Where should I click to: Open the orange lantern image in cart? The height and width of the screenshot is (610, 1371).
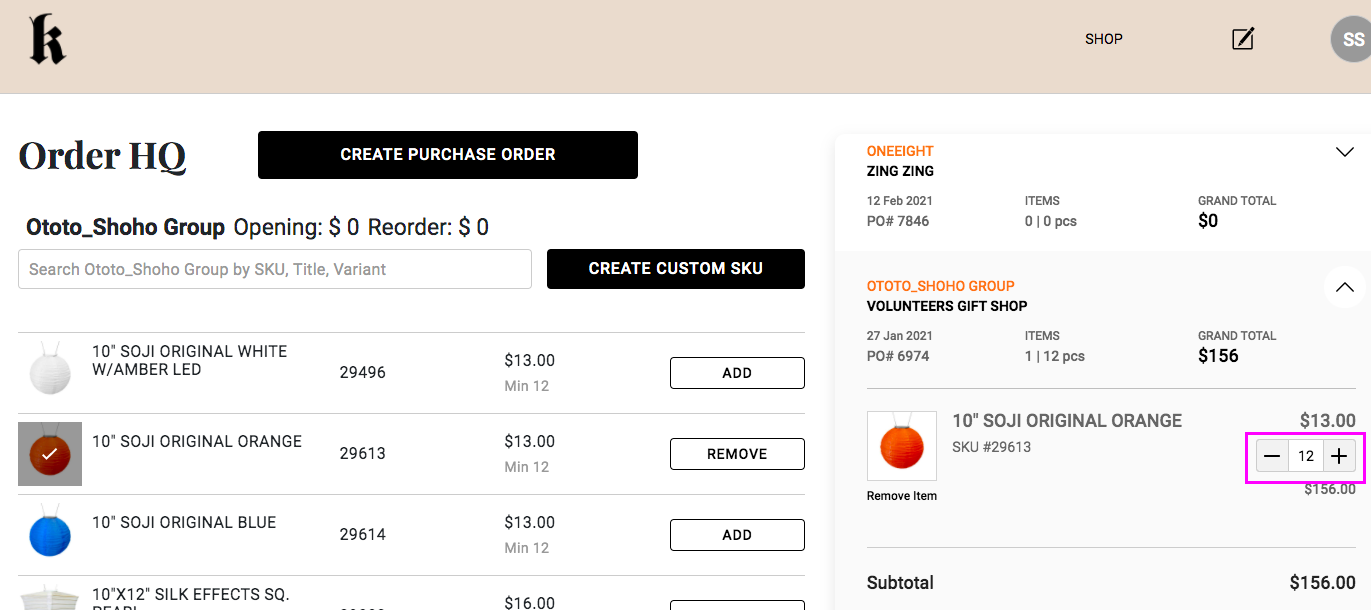[902, 446]
